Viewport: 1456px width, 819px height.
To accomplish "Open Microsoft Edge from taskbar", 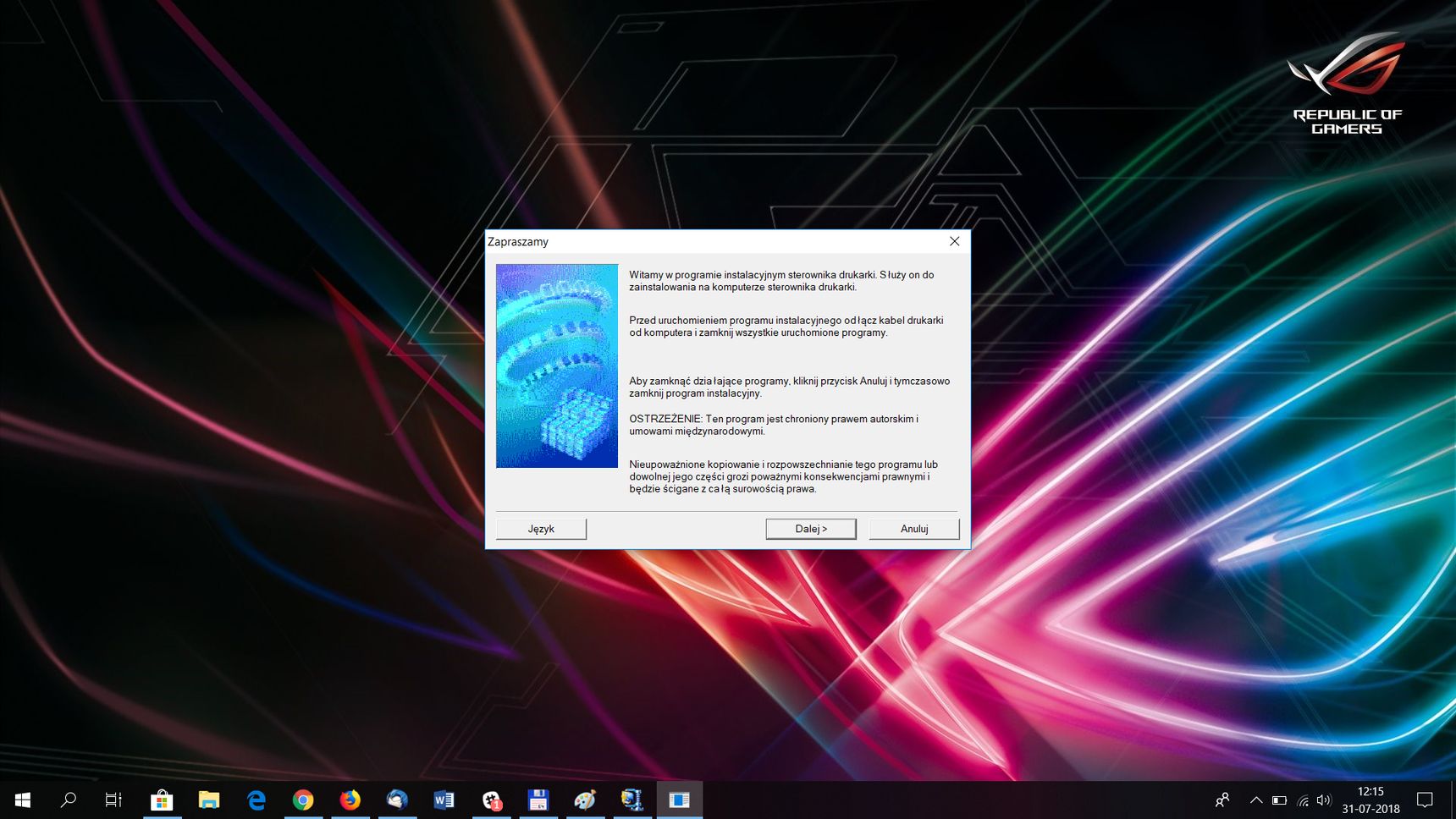I will (256, 800).
